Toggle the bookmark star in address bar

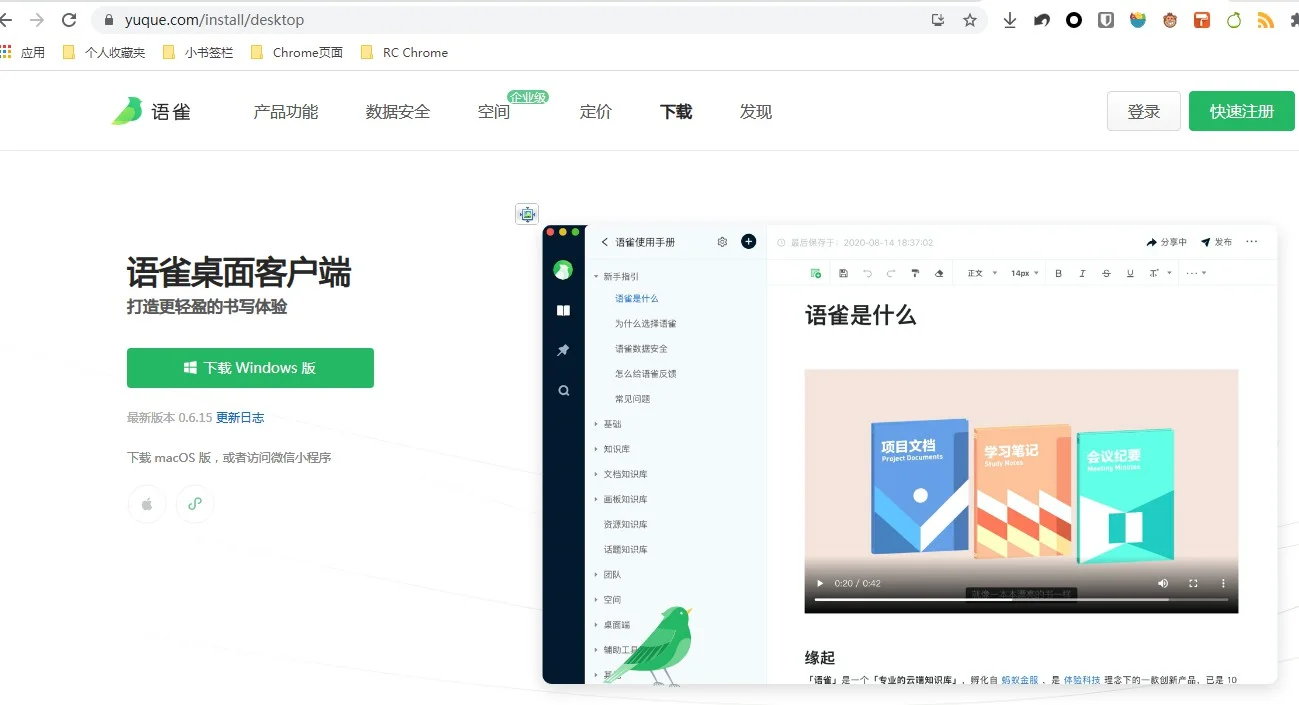click(x=970, y=20)
